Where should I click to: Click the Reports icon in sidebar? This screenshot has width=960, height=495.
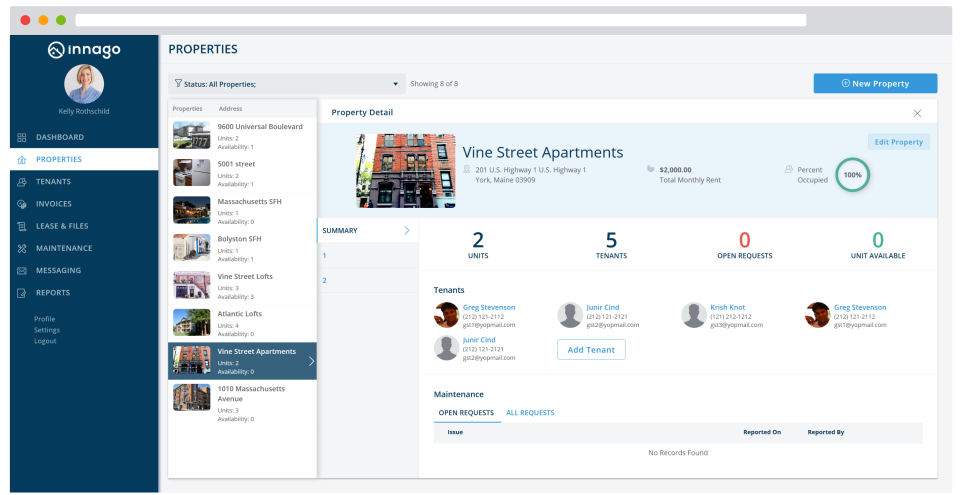pyautogui.click(x=21, y=293)
